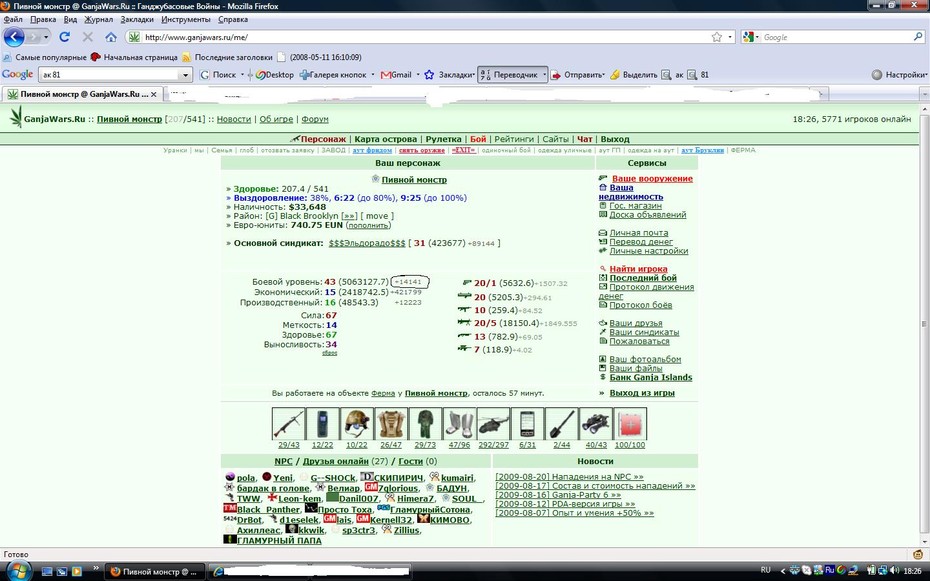Select the helmet equipment icon
The image size is (930, 581).
click(x=357, y=424)
